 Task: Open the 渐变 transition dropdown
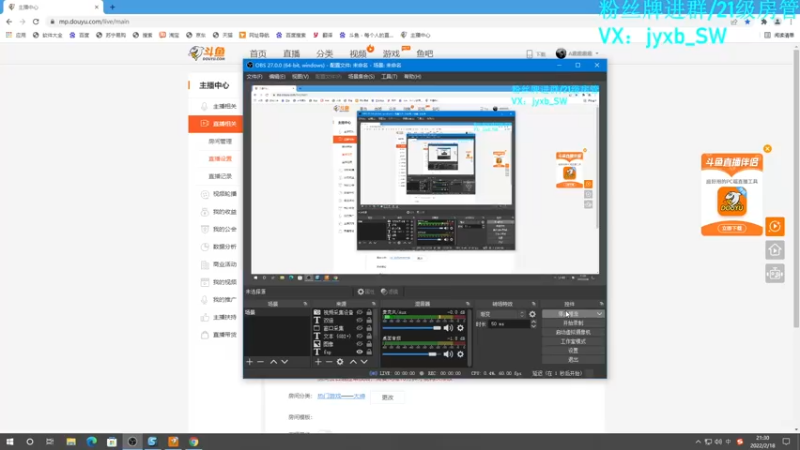pyautogui.click(x=501, y=314)
